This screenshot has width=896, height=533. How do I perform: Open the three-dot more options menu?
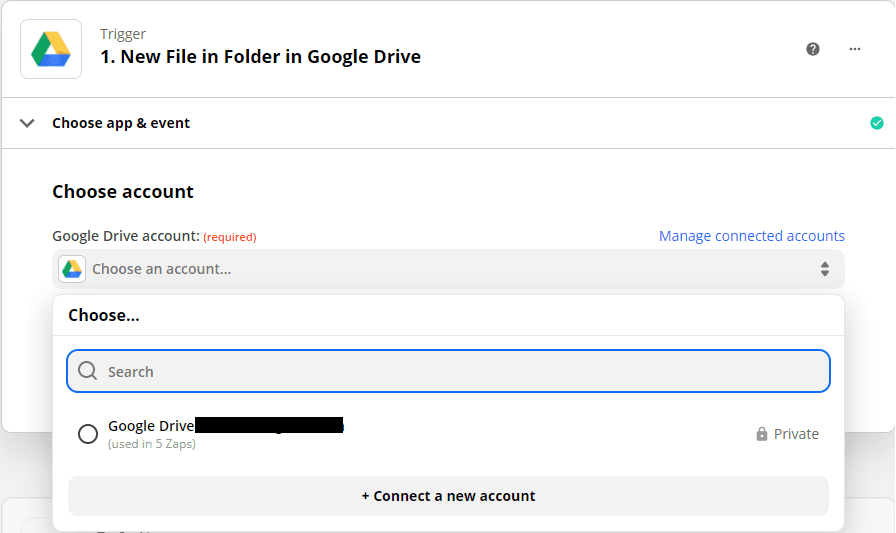coord(855,49)
